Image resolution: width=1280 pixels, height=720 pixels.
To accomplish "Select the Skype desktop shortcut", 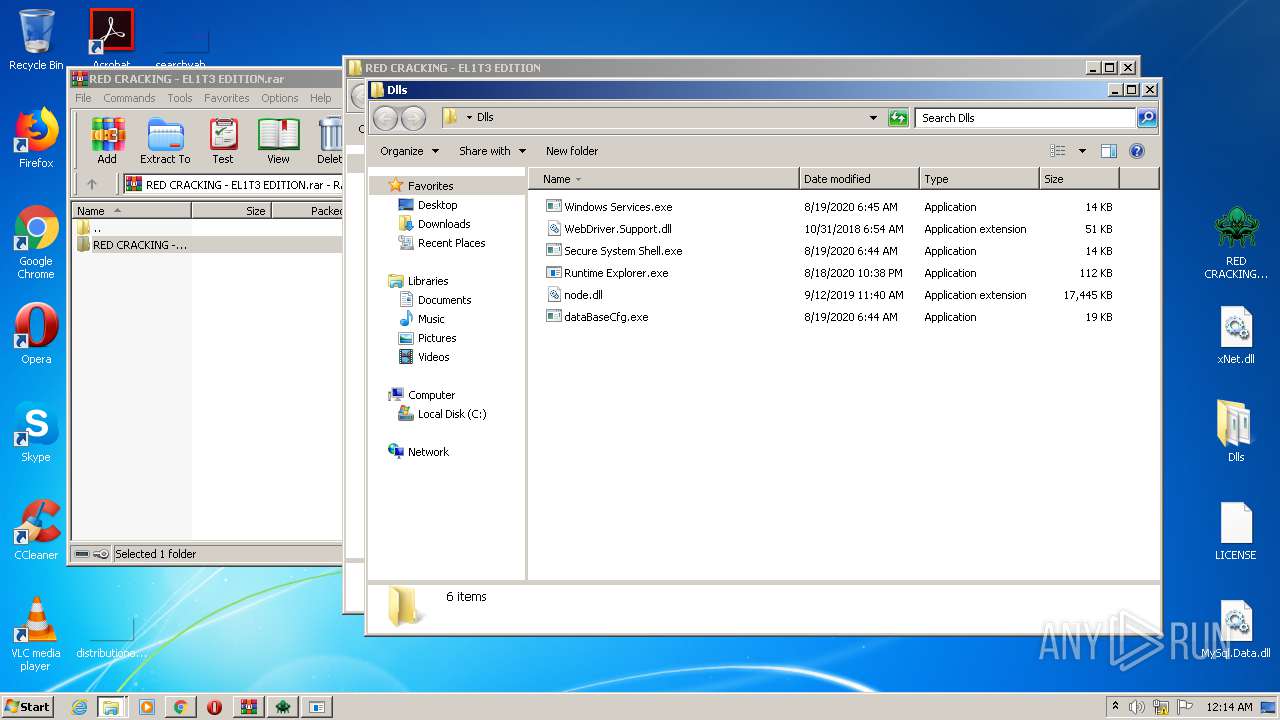I will coord(36,432).
